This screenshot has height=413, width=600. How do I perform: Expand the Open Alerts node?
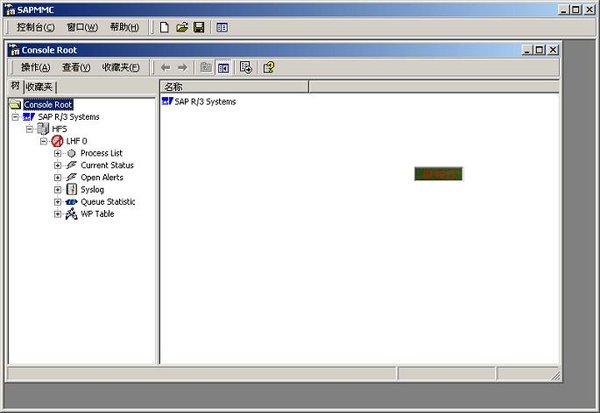coord(58,177)
